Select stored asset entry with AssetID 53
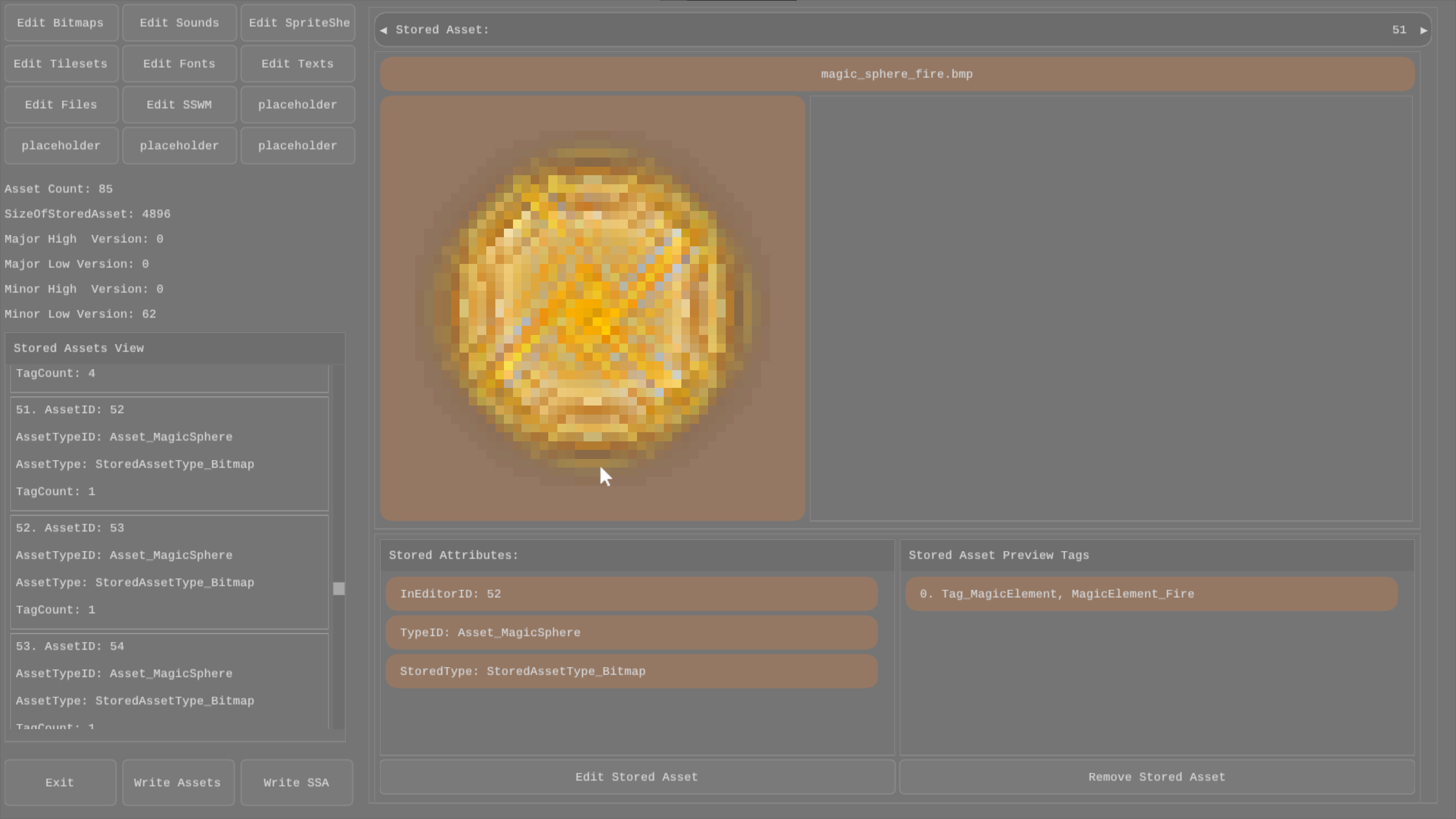Viewport: 1456px width, 819px height. click(169, 570)
